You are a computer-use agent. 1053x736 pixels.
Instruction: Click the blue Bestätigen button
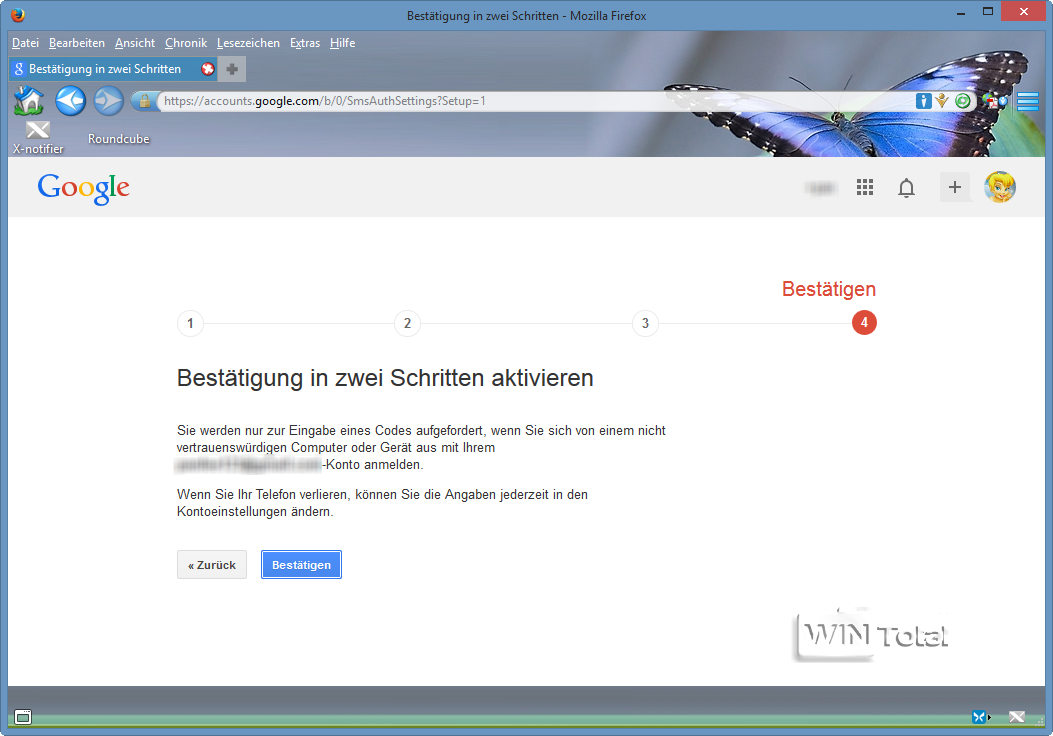click(301, 565)
